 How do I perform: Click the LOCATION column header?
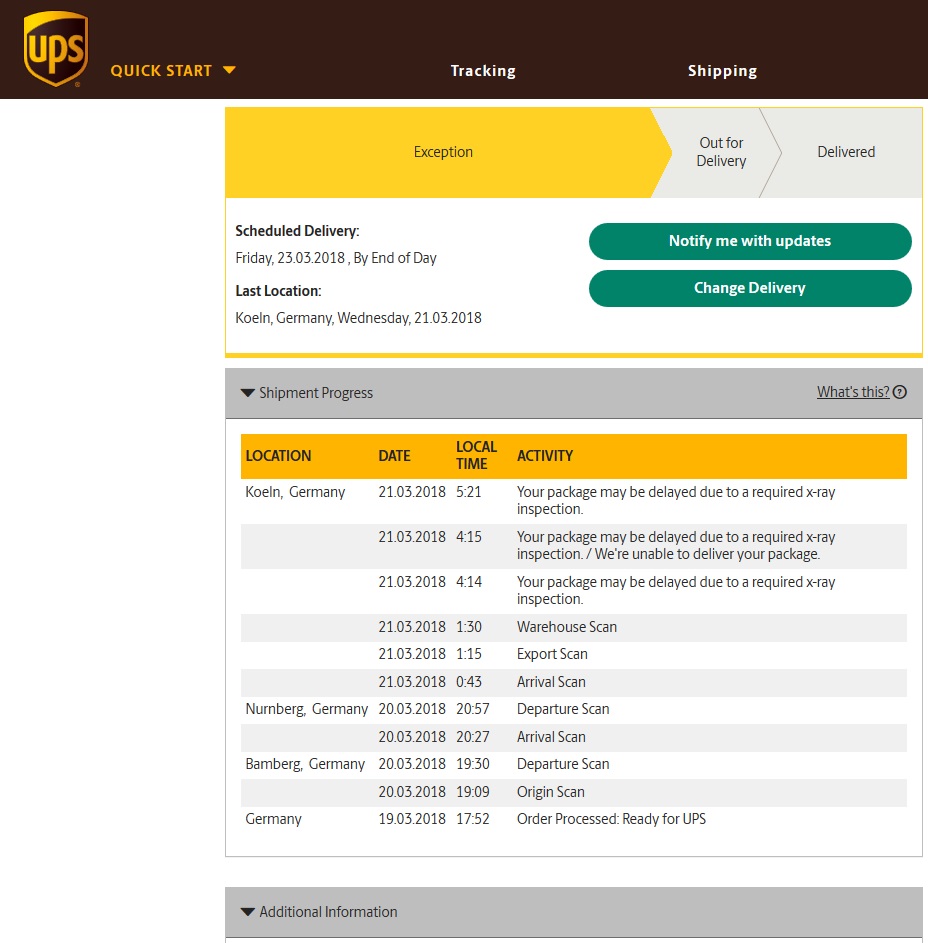(x=278, y=456)
